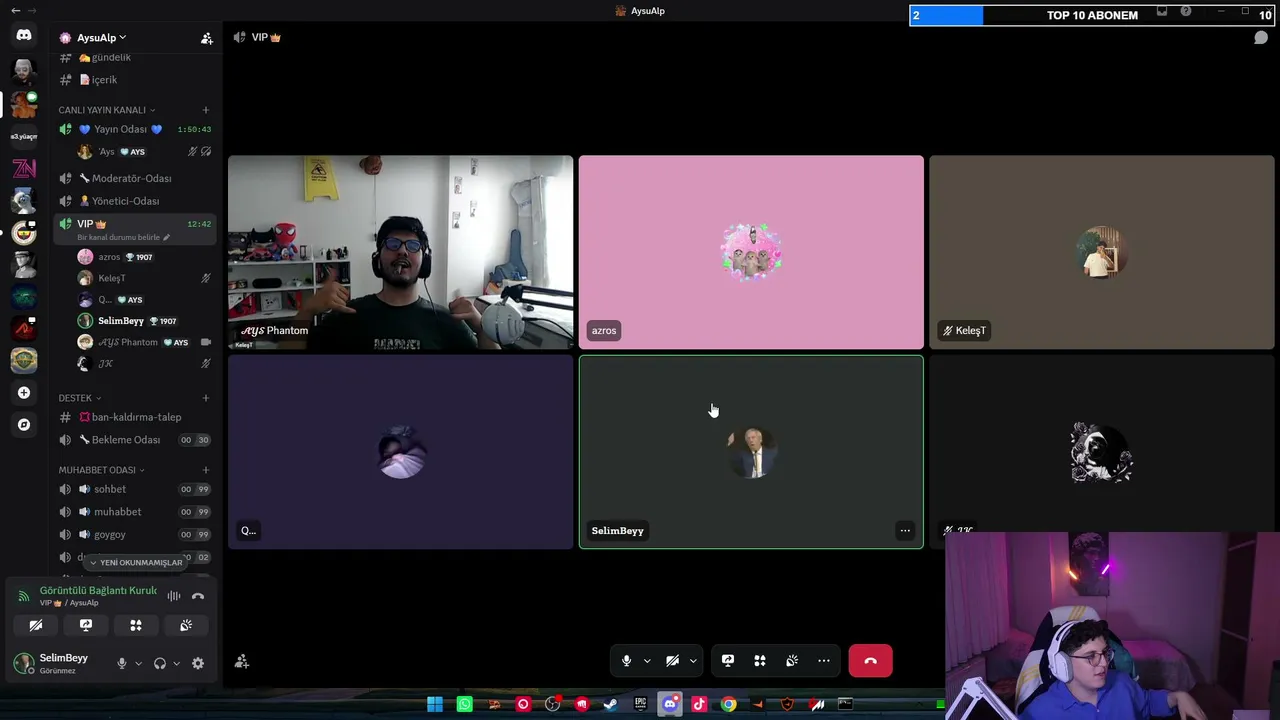Edit channel status pencil icon

(x=166, y=238)
